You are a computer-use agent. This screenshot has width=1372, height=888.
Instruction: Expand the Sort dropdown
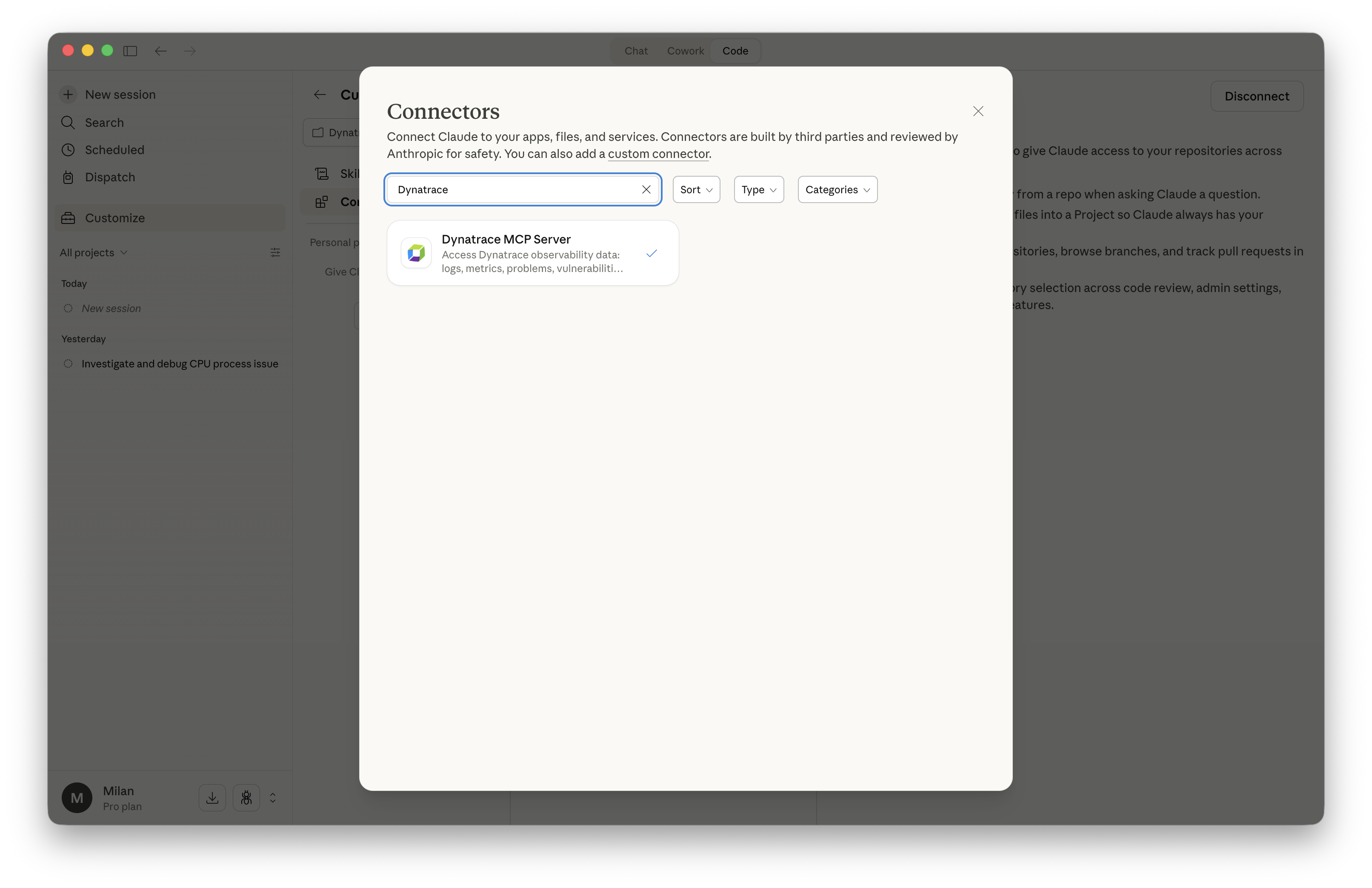tap(696, 189)
